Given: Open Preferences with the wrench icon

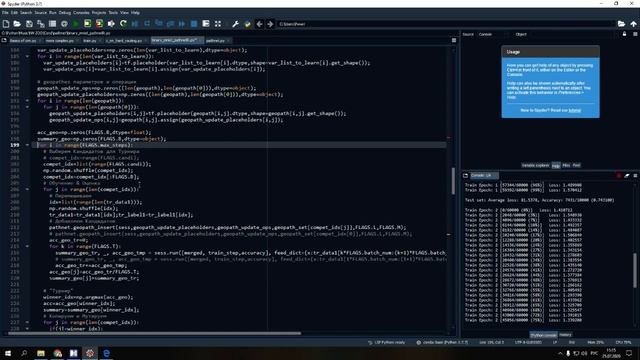Looking at the screenshot, I should tap(236, 24).
